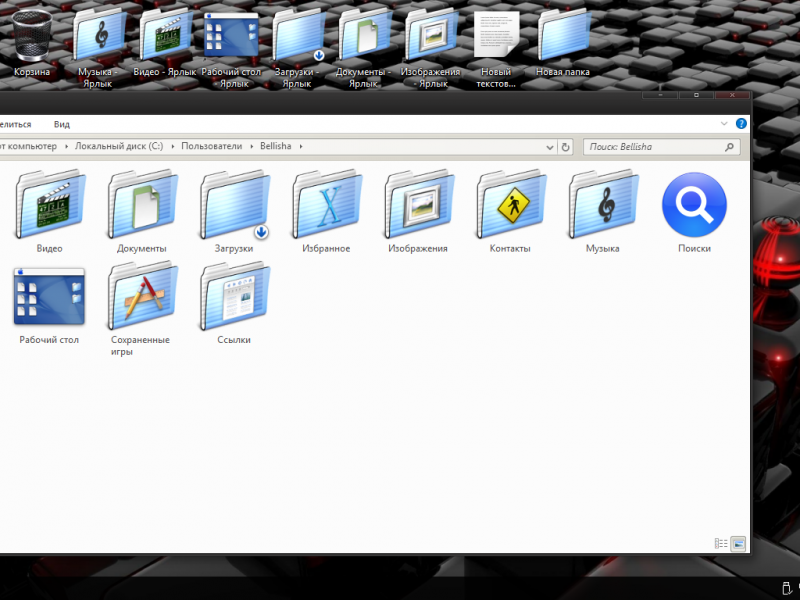Switch to details list view

click(721, 544)
